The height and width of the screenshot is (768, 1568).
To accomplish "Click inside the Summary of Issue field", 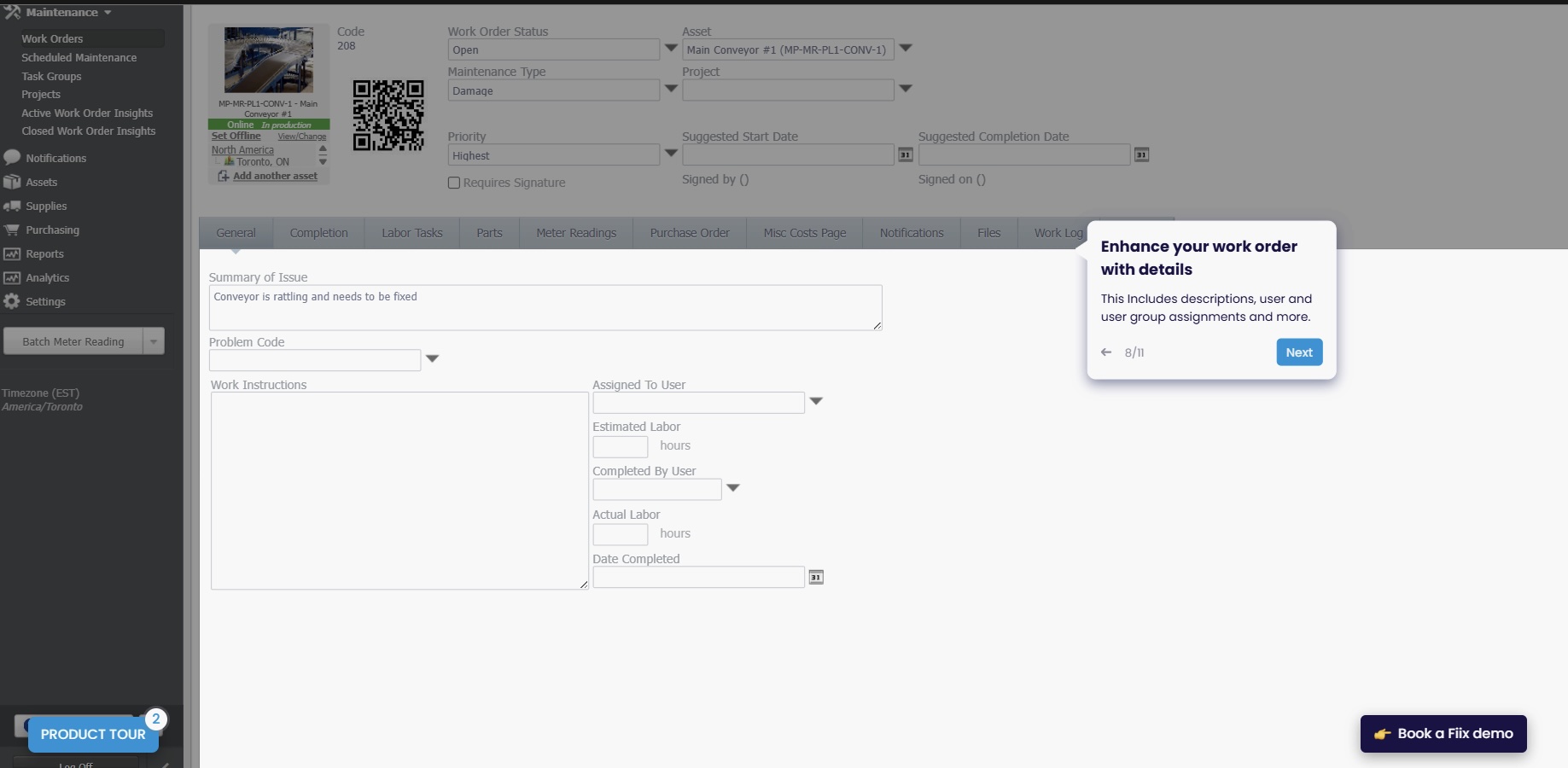I will [545, 307].
